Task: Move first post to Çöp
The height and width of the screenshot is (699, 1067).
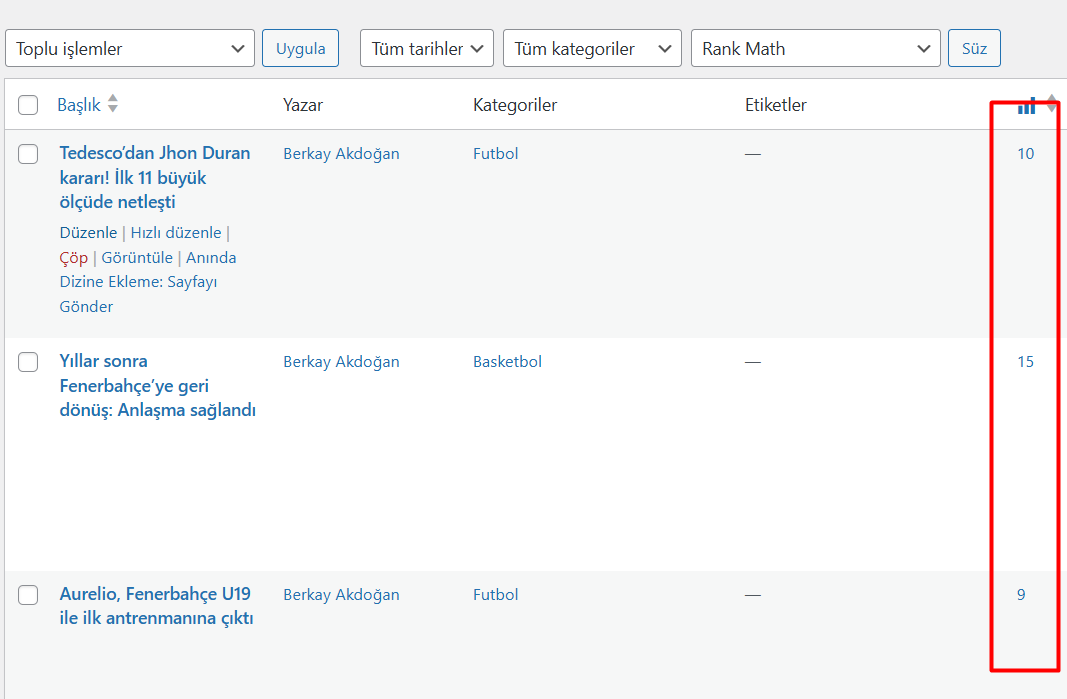Action: [73, 258]
